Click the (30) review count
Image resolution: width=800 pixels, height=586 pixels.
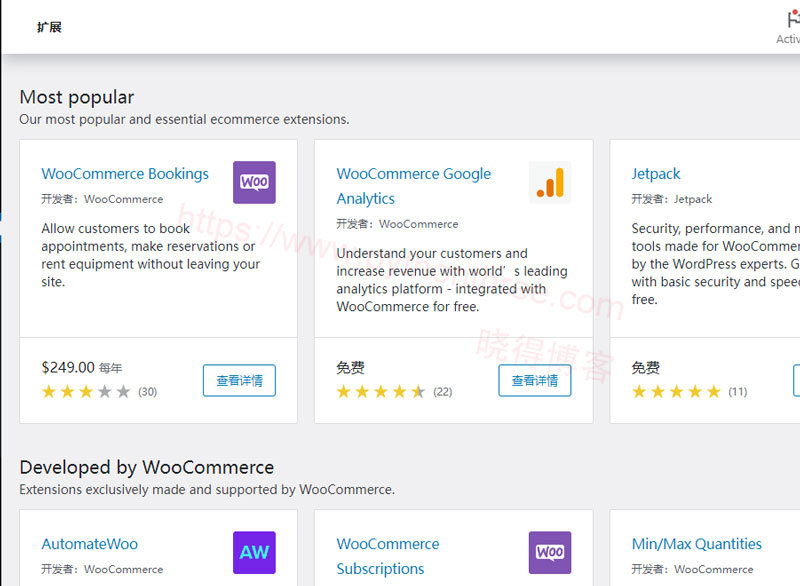(147, 392)
